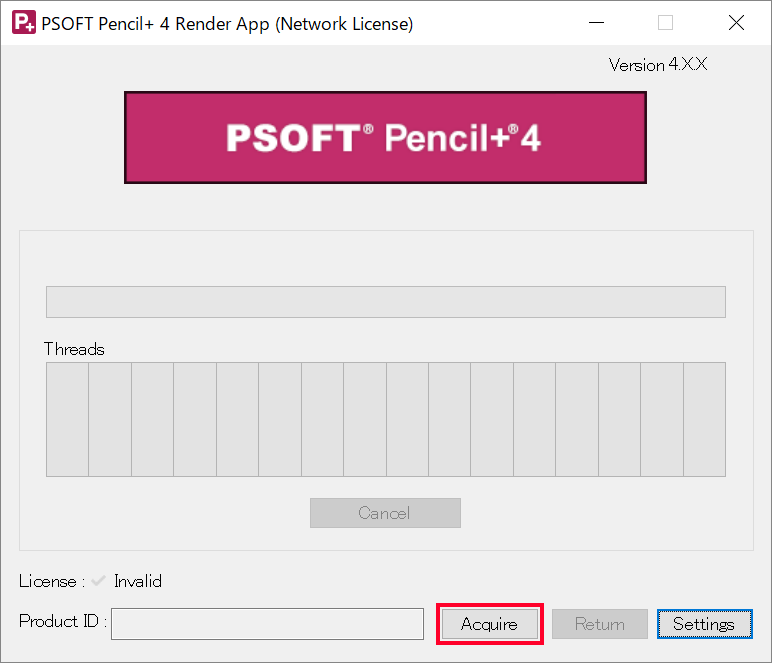
Task: Click the Threads label
Action: click(x=74, y=349)
